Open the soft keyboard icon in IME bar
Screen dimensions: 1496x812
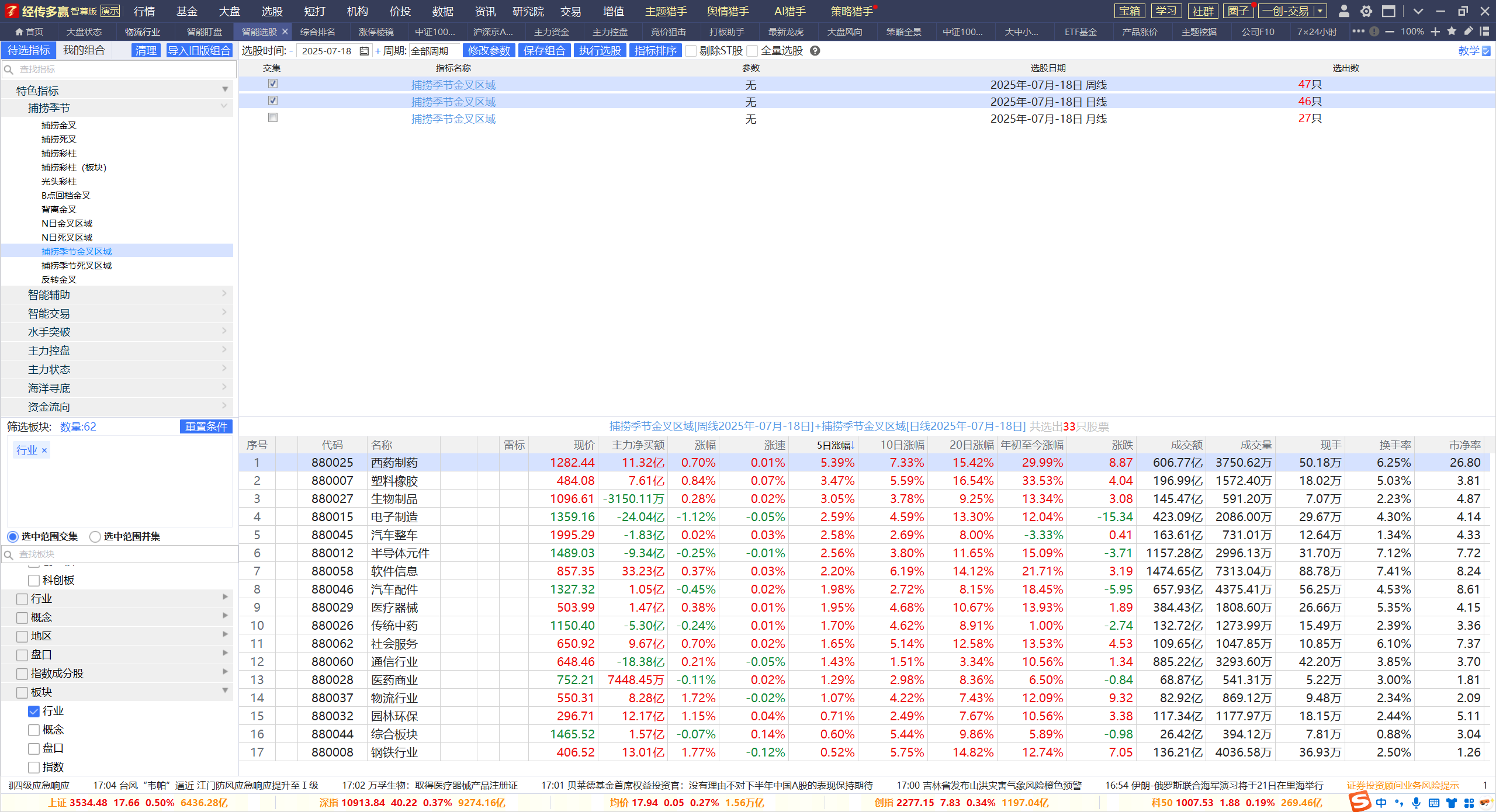[x=1433, y=803]
